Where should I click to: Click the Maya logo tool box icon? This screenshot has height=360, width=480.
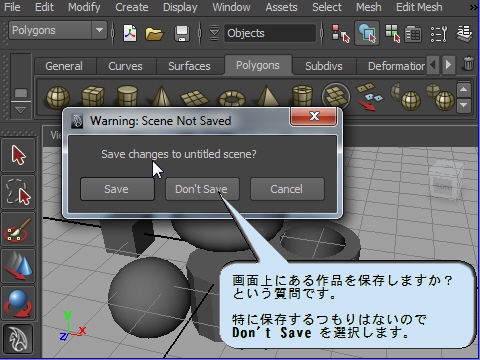(x=18, y=339)
